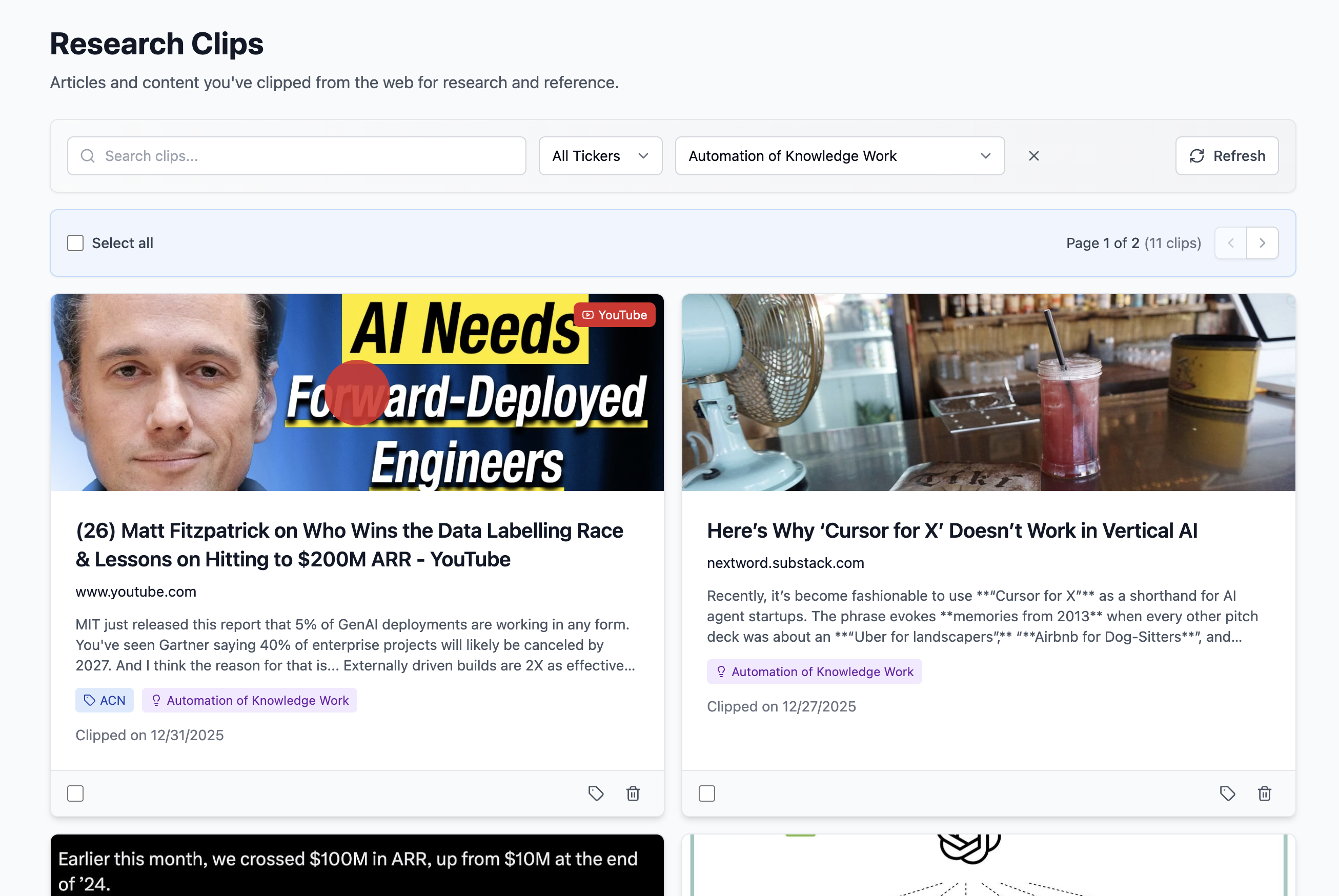This screenshot has width=1339, height=896.
Task: Click Automation of Knowledge Work tag on Substack clip
Action: (814, 671)
